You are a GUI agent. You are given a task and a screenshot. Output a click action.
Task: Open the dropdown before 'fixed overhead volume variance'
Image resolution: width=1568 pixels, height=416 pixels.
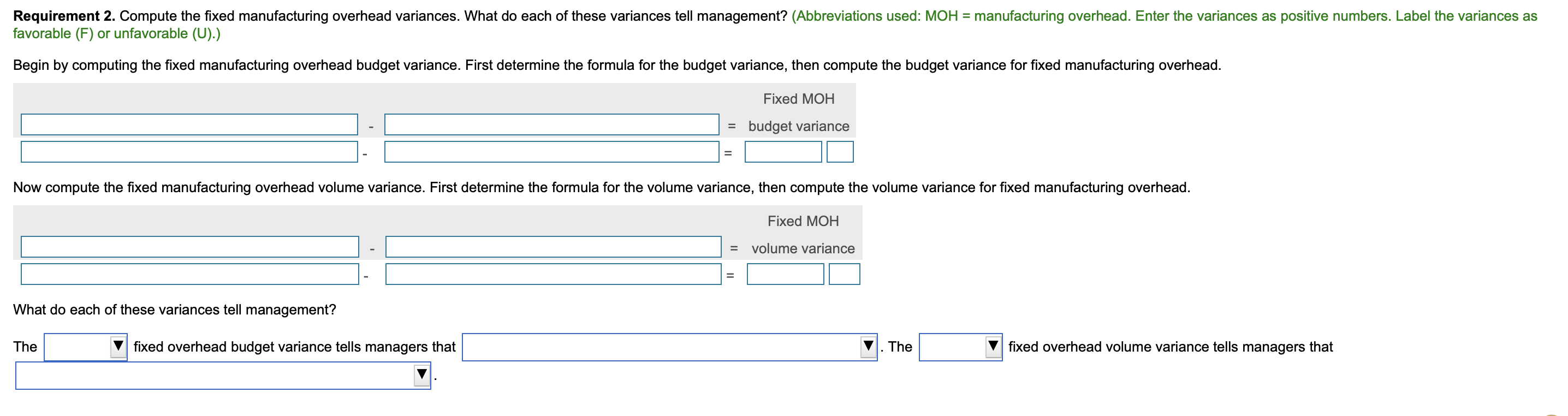tap(960, 347)
